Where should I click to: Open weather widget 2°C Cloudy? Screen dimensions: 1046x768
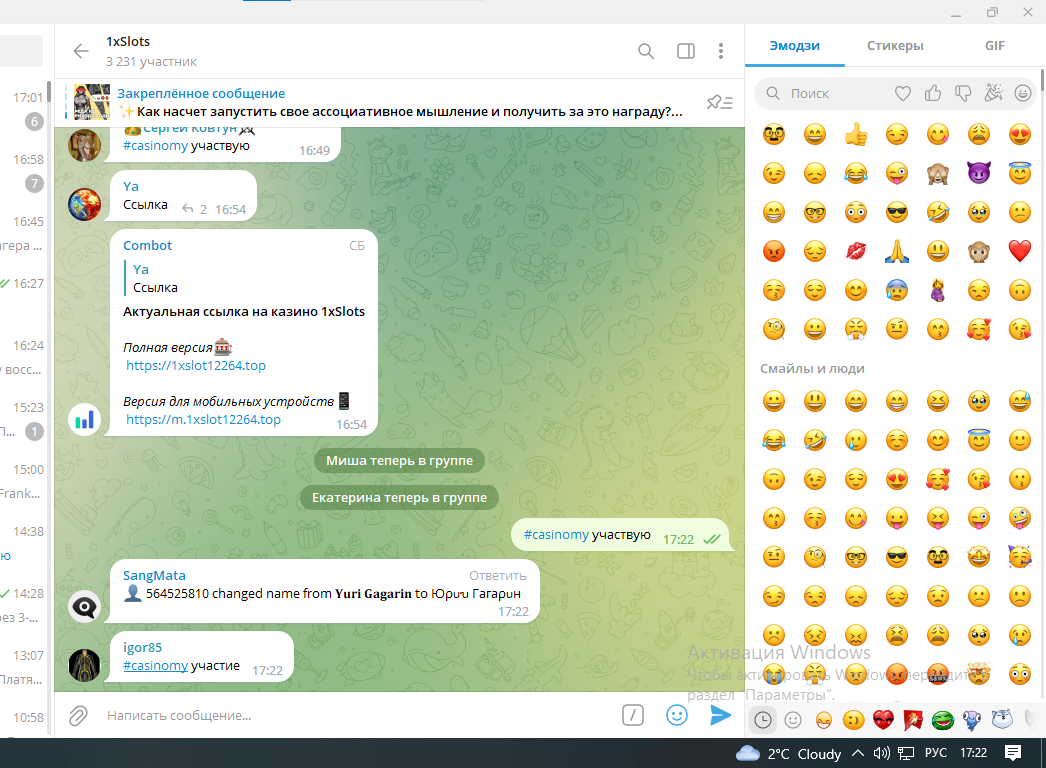click(788, 753)
